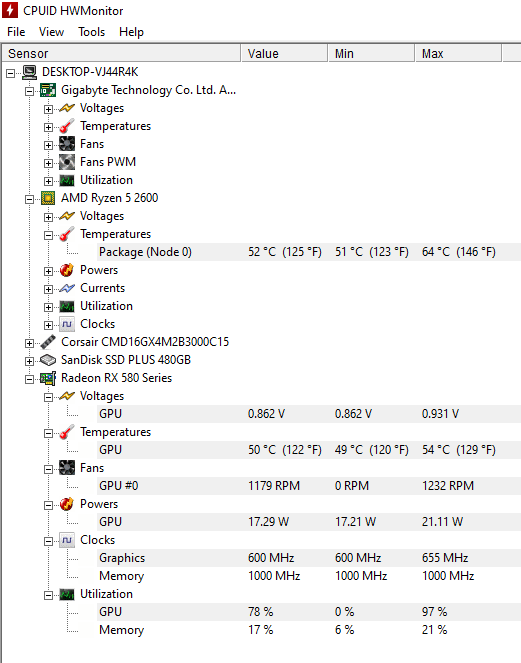Collapse the Ryzen Temperatures node

click(x=48, y=235)
